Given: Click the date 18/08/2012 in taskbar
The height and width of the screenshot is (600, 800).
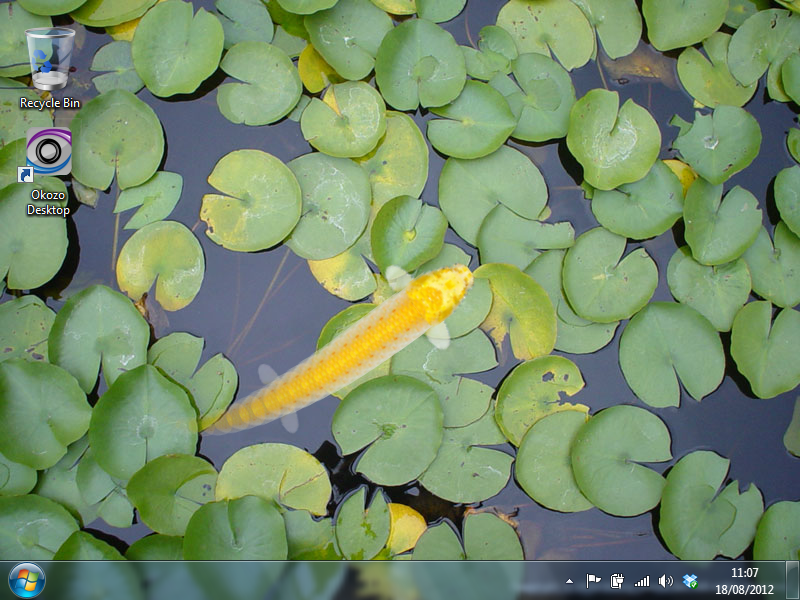Looking at the screenshot, I should [744, 590].
